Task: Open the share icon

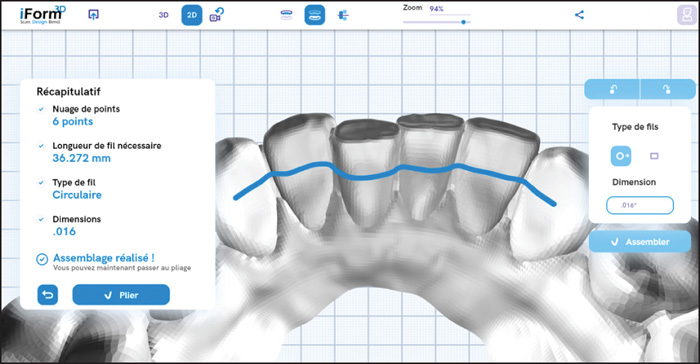Action: click(x=579, y=15)
